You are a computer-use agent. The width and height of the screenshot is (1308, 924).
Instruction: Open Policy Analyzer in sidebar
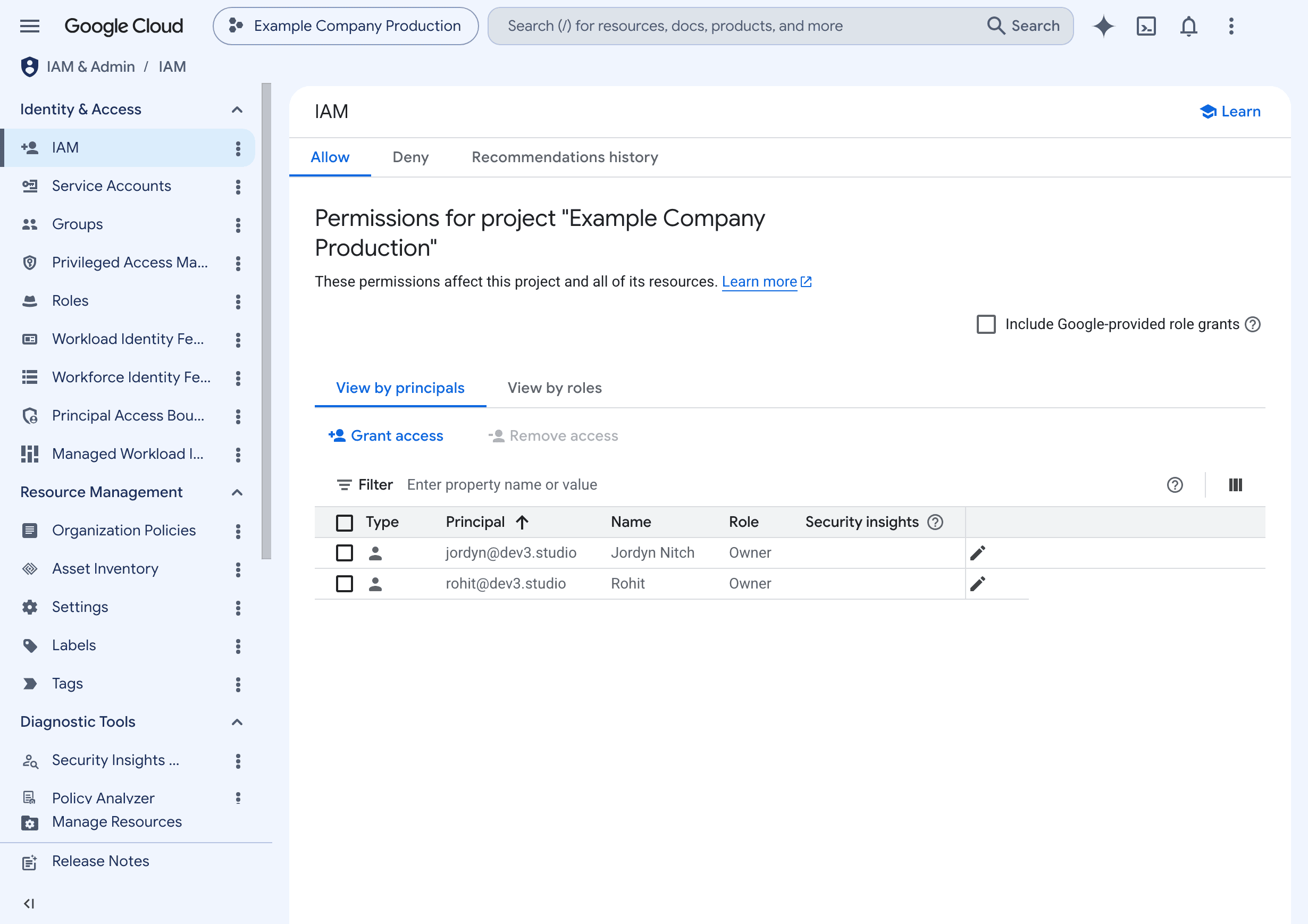coord(103,798)
